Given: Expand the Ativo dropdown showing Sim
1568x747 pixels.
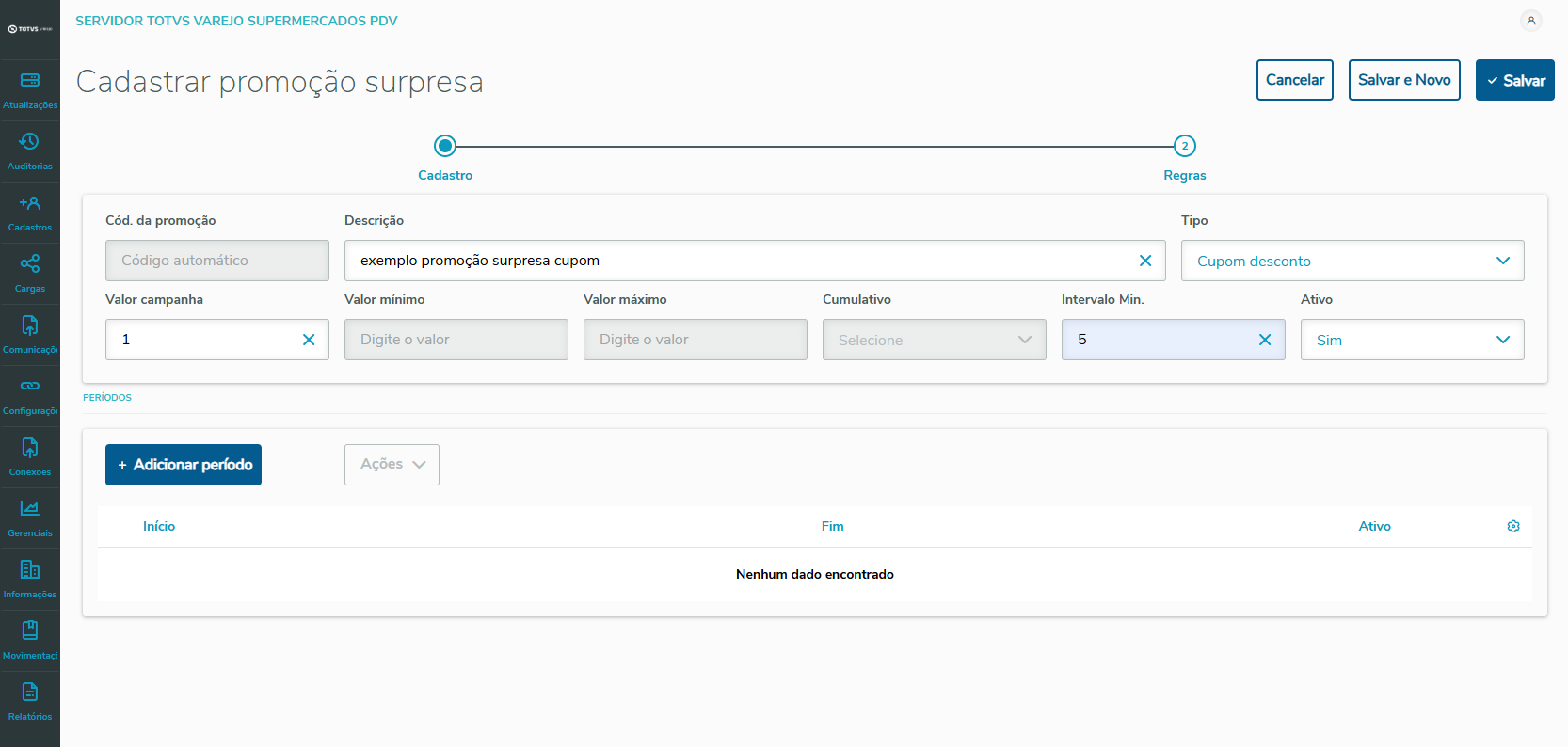Looking at the screenshot, I should pyautogui.click(x=1502, y=340).
